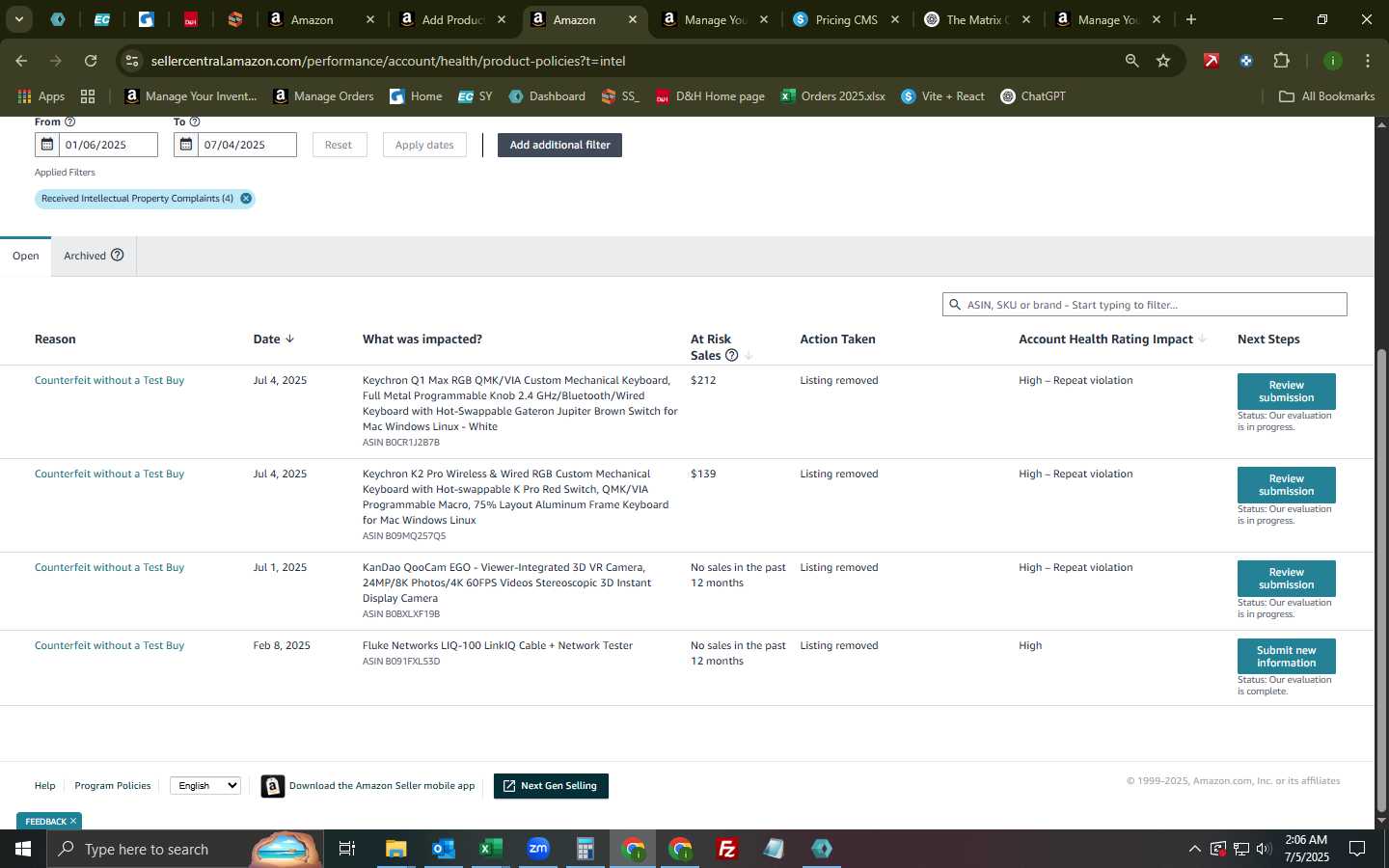1389x868 pixels.
Task: Switch to The Matrix browser tab
Action: coord(977,19)
